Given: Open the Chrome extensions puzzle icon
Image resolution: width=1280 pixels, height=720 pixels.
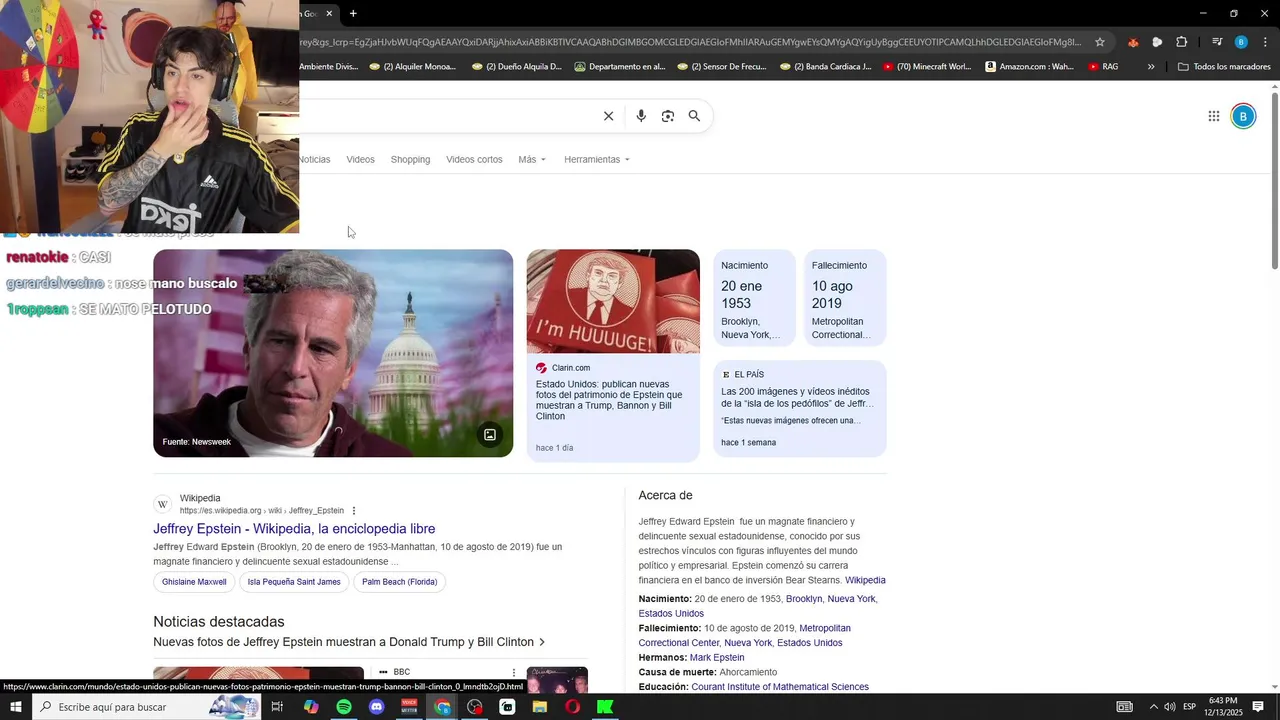Looking at the screenshot, I should 1181,42.
